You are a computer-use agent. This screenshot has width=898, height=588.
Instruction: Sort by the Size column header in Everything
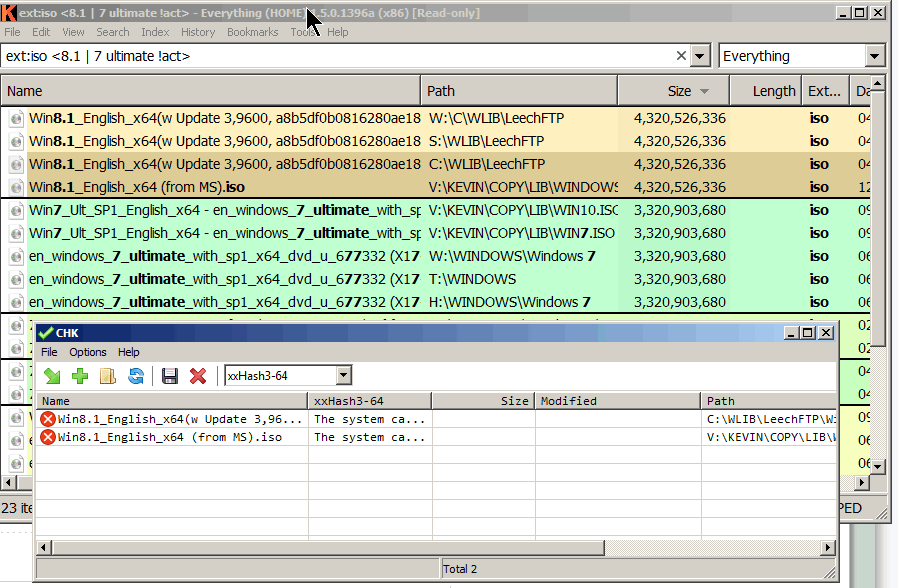(x=674, y=91)
